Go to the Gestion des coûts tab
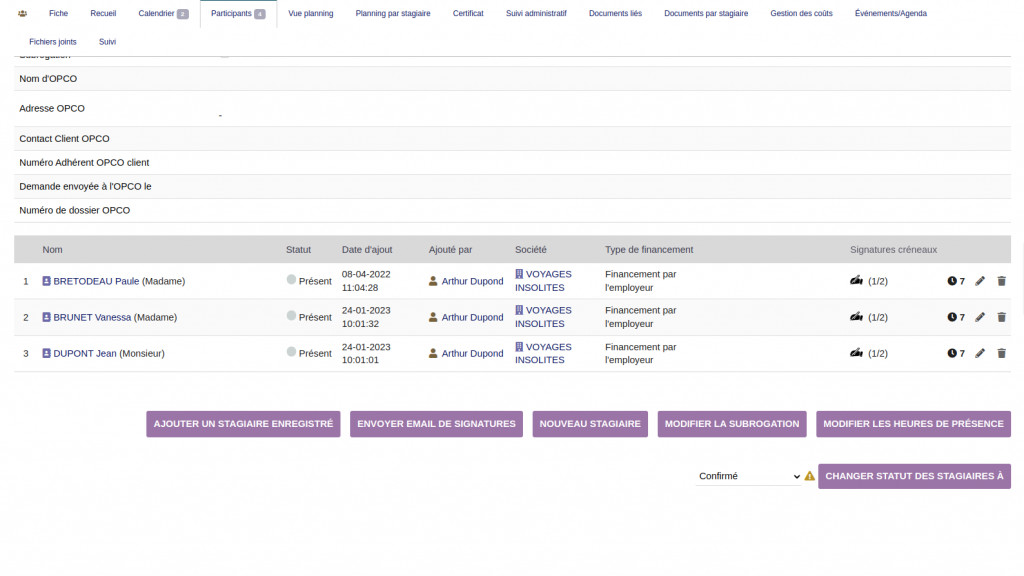The image size is (1024, 576). 801,13
